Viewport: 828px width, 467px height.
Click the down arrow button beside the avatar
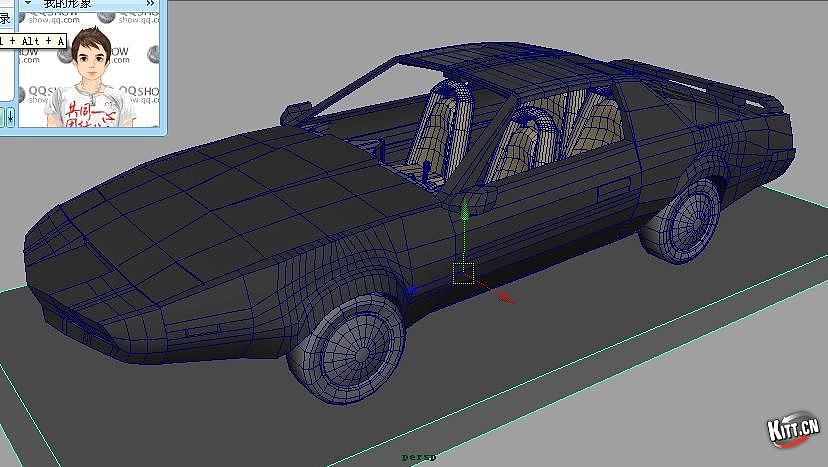click(10, 117)
